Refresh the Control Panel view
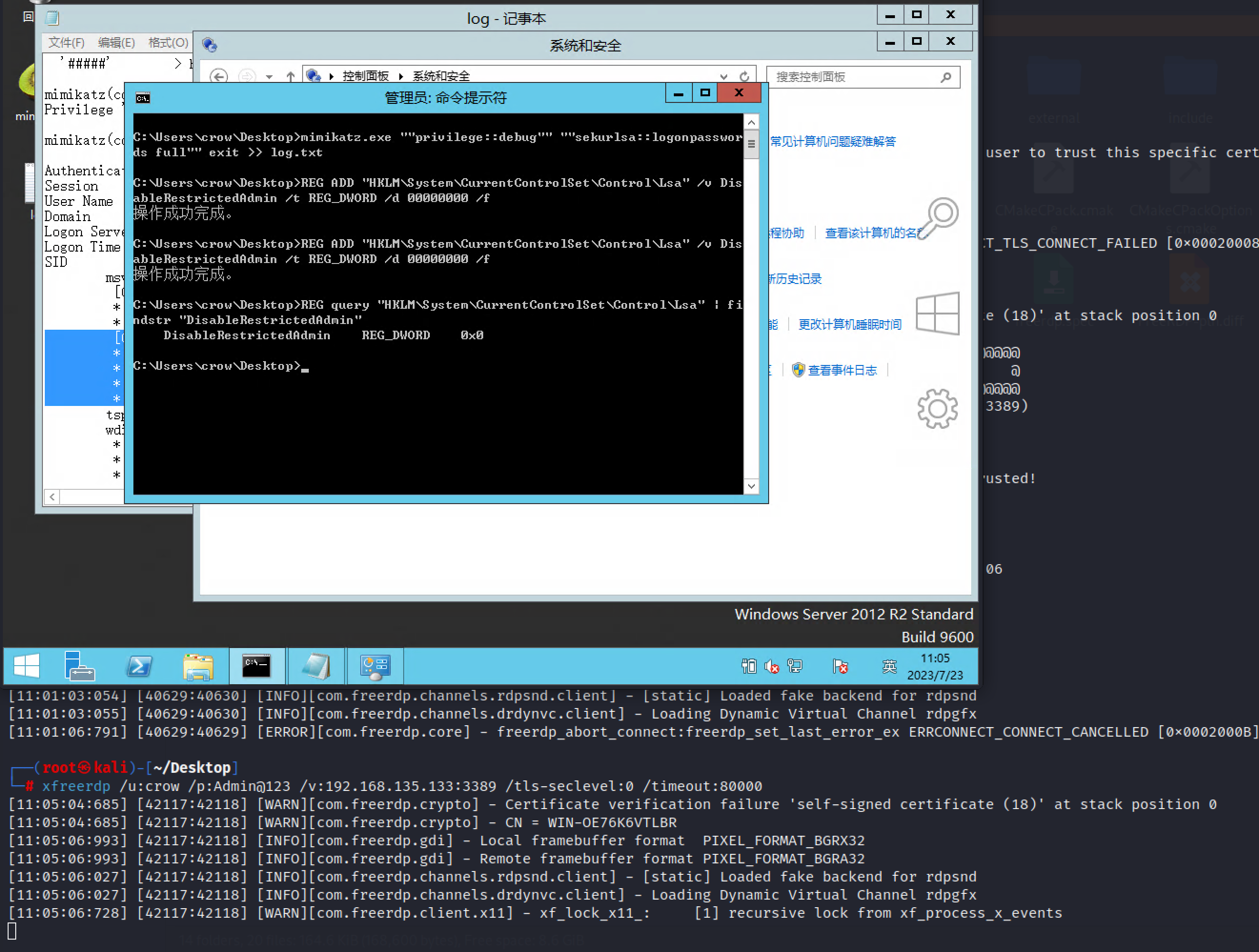 click(744, 76)
